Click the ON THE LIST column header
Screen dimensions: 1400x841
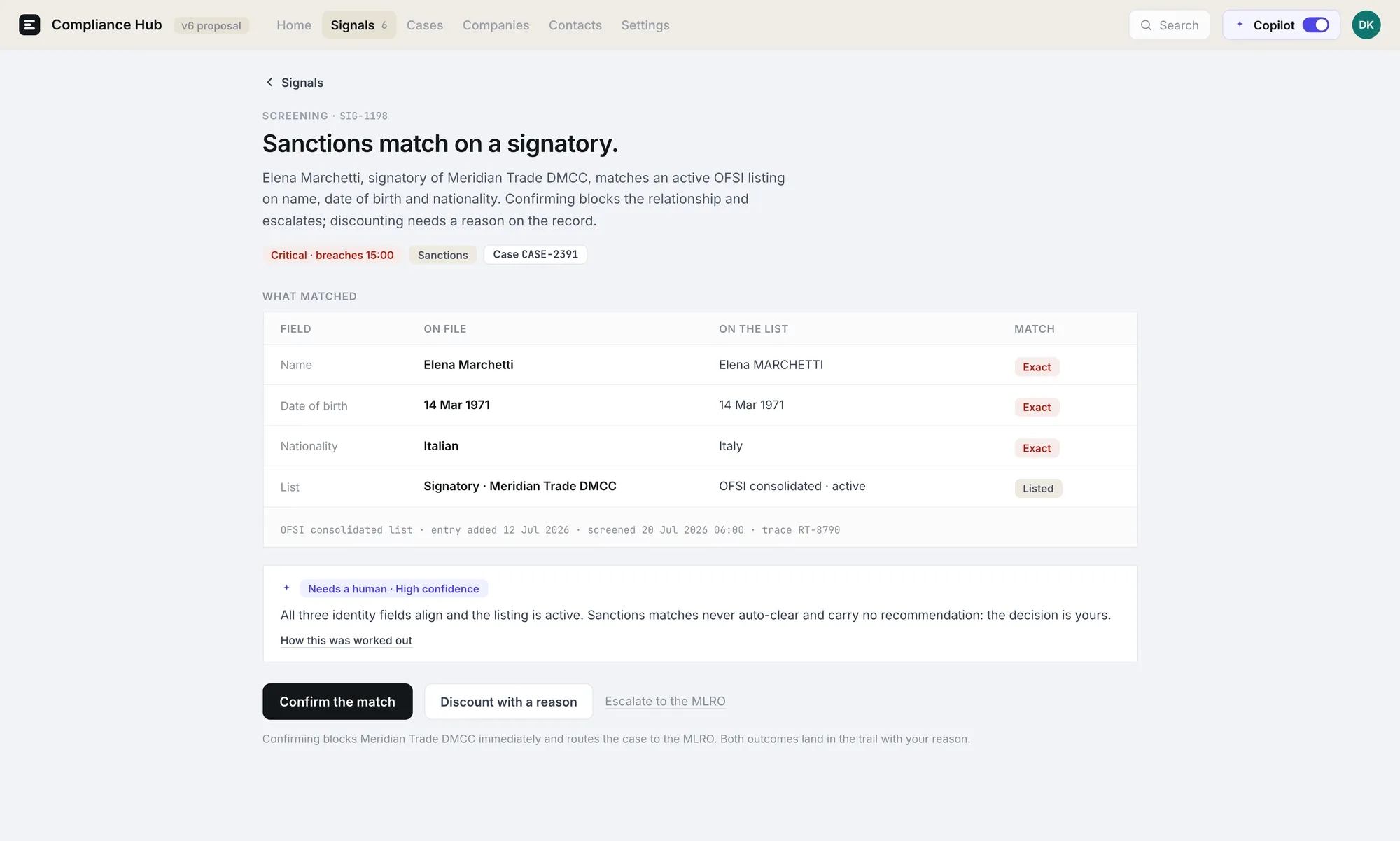[753, 329]
